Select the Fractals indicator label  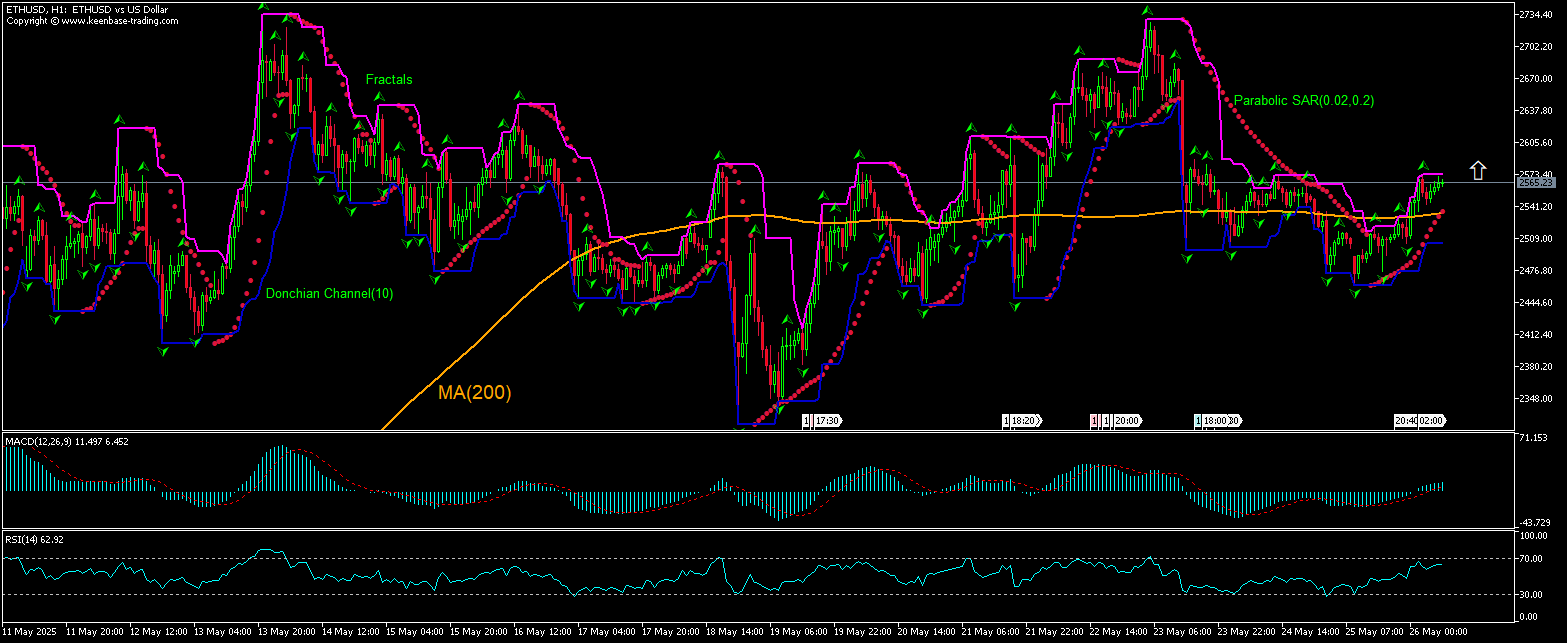point(390,79)
